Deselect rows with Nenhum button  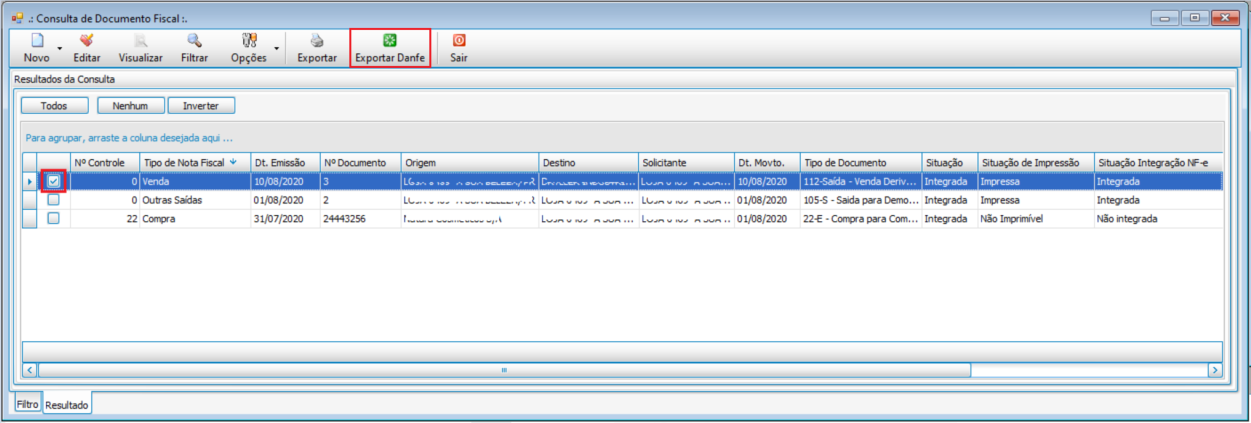[130, 105]
